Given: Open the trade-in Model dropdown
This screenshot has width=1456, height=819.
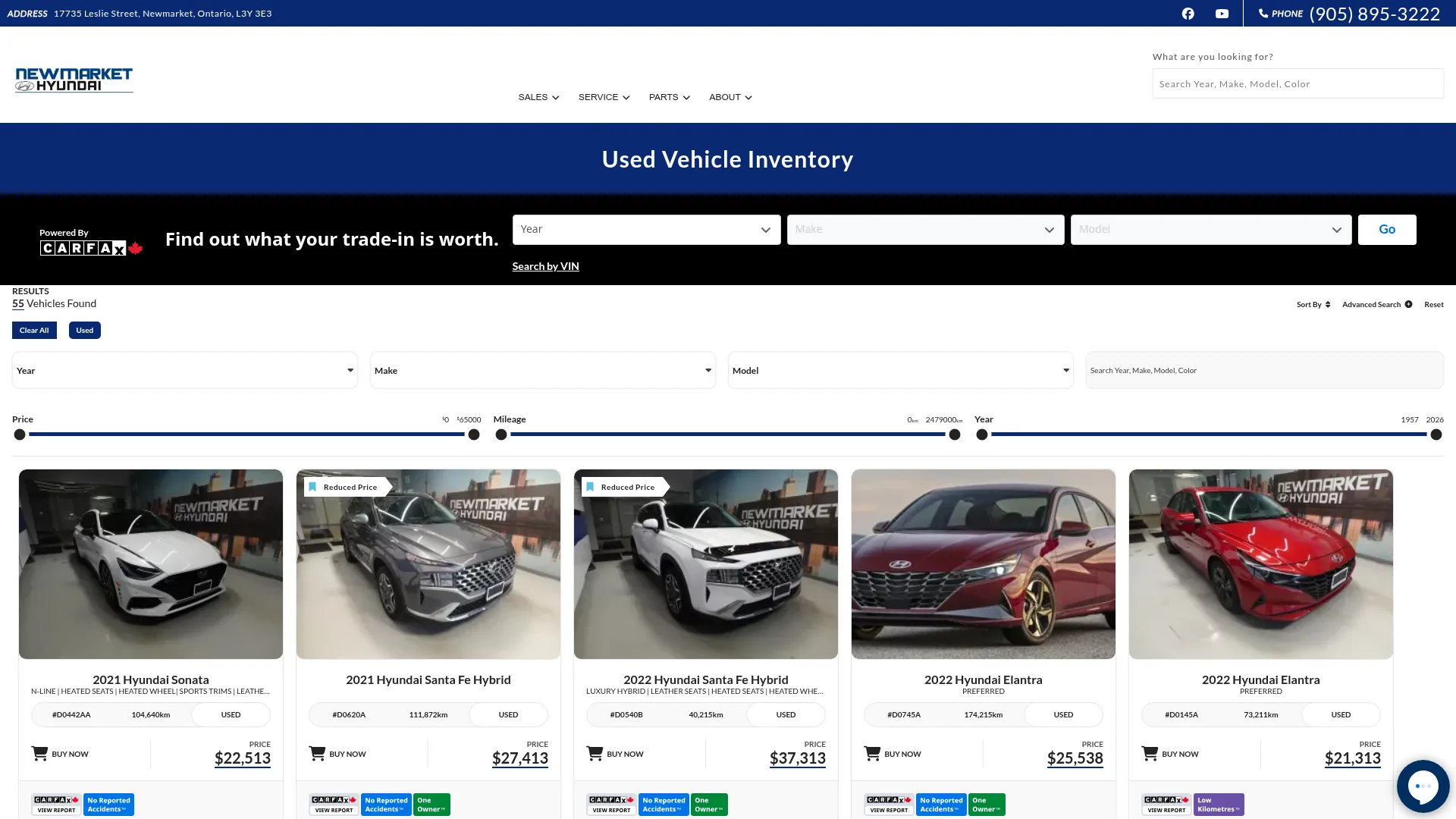Looking at the screenshot, I should tap(1211, 230).
